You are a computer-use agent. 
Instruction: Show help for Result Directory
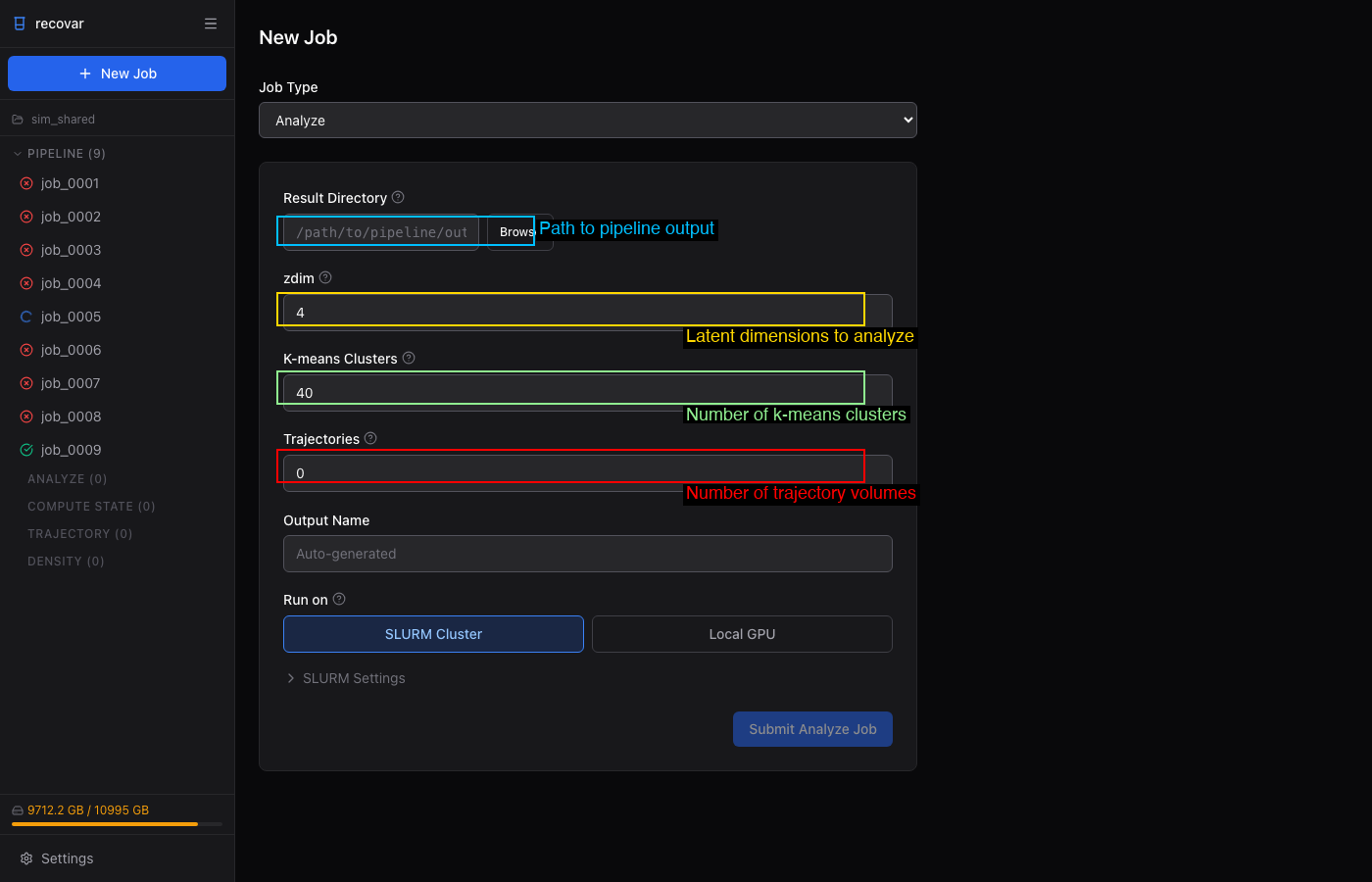(398, 197)
